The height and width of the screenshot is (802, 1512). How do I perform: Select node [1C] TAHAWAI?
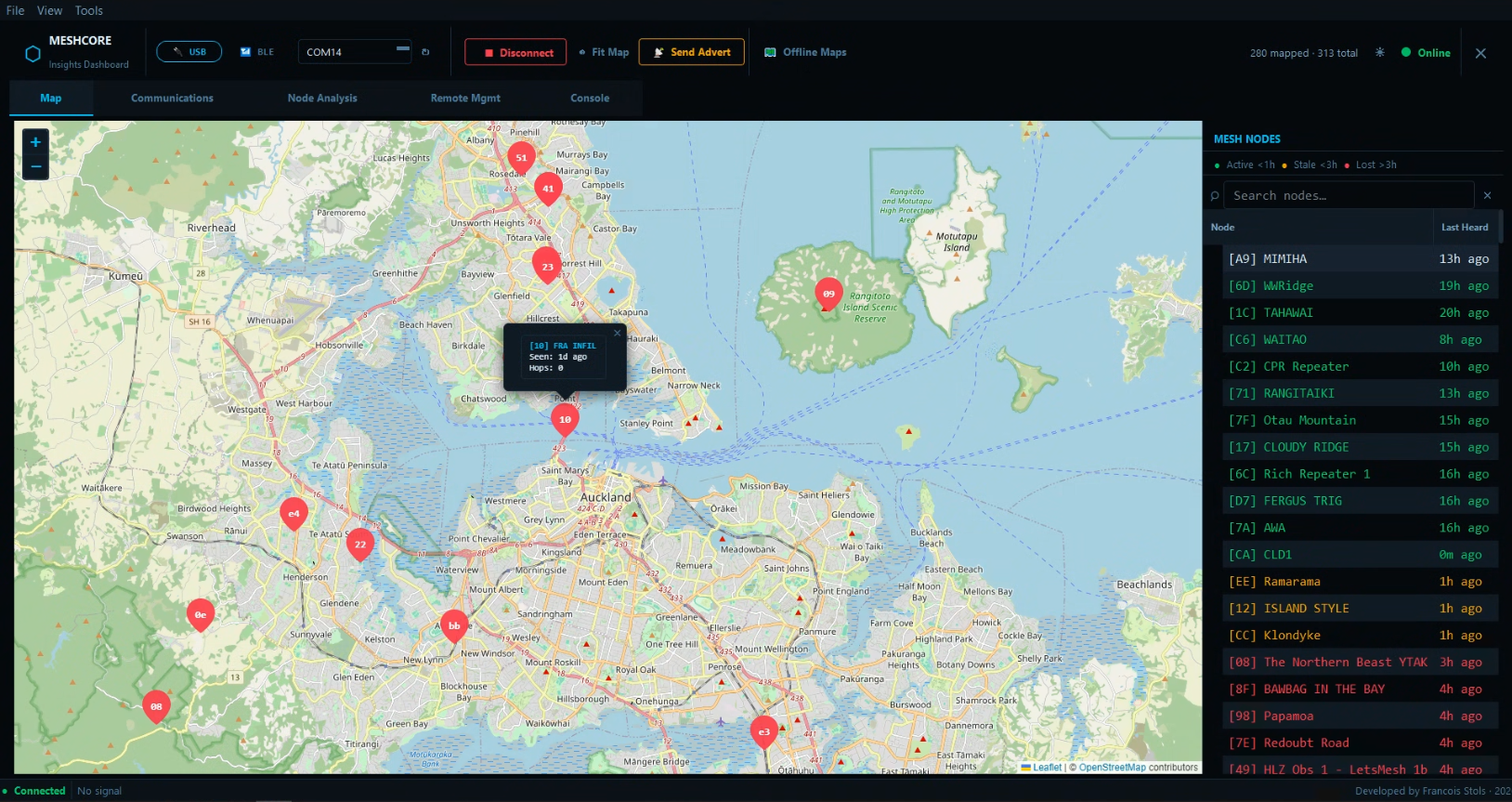click(1359, 313)
